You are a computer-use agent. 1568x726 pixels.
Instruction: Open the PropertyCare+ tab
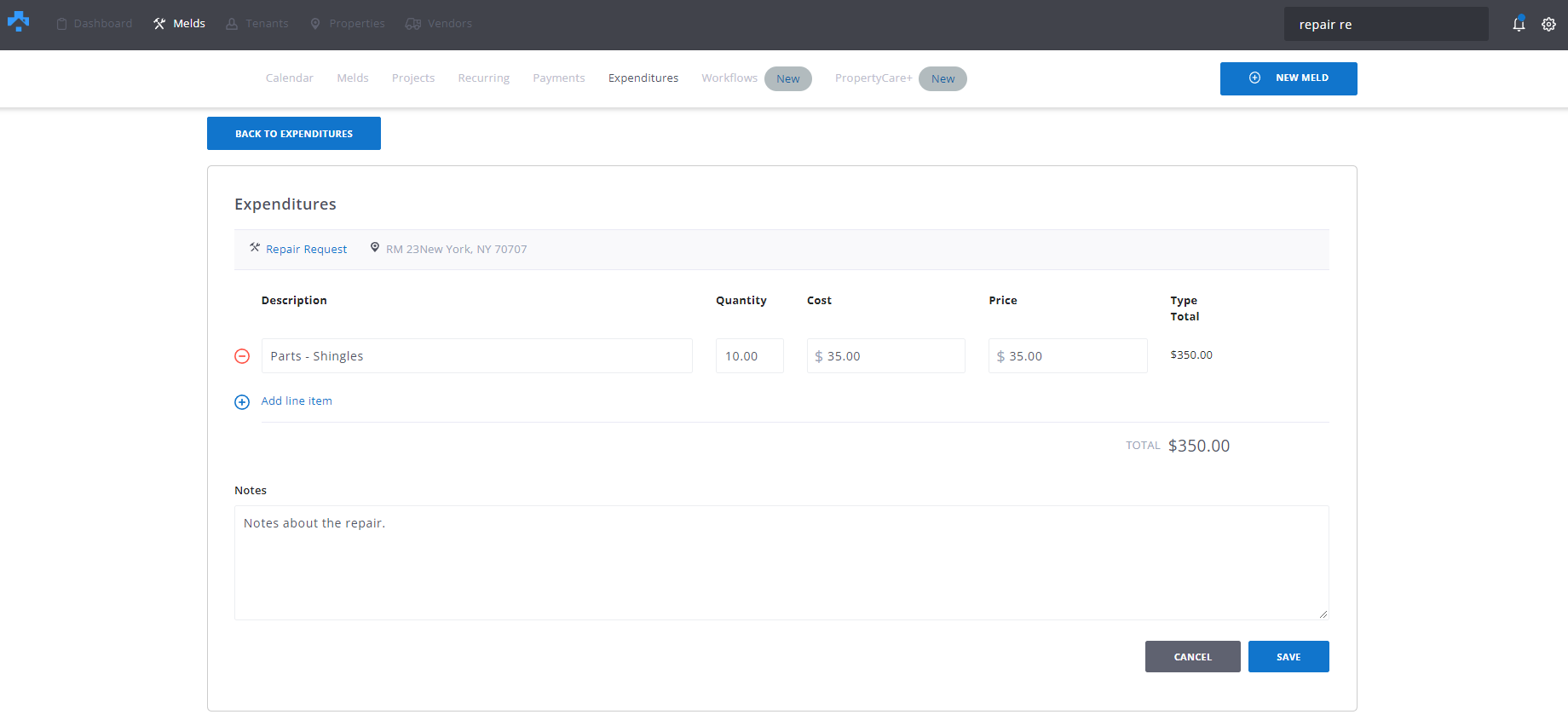click(873, 78)
